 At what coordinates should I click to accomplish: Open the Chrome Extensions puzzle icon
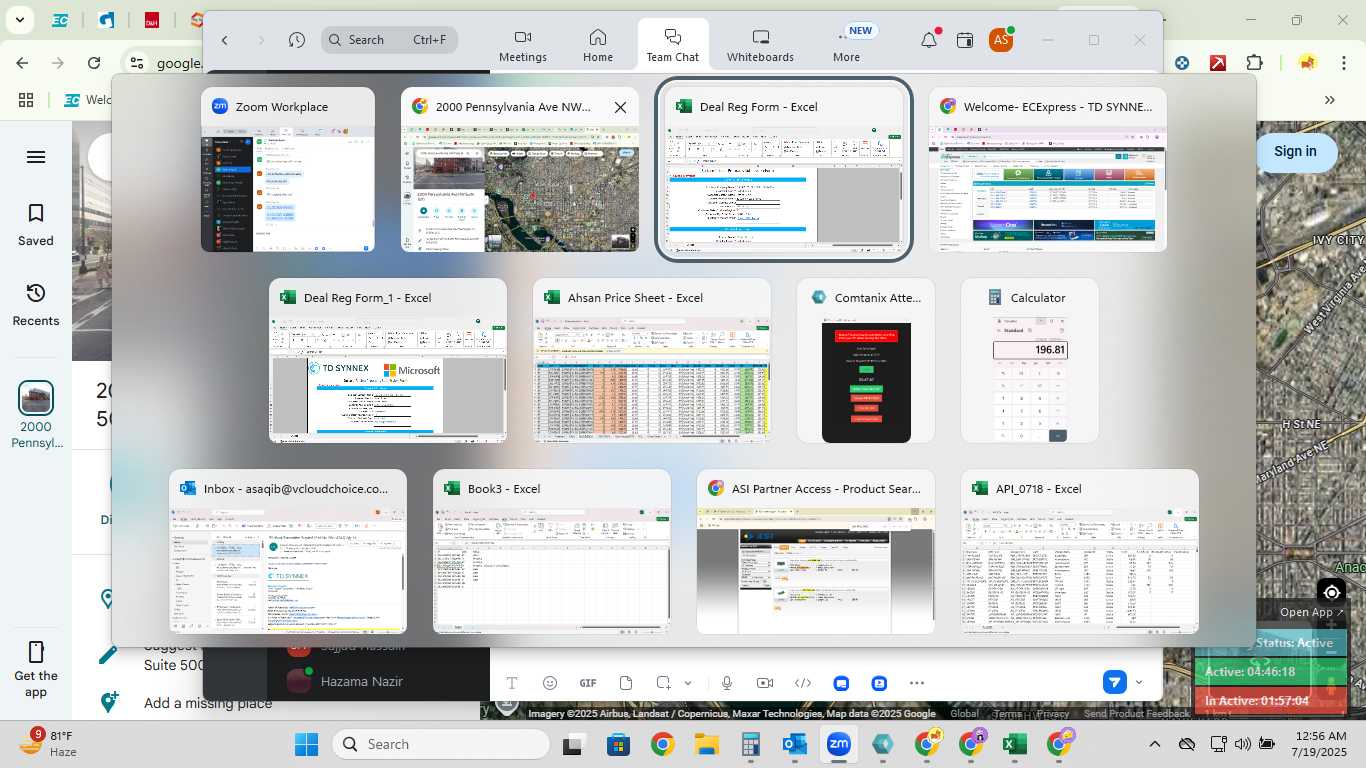click(1254, 63)
